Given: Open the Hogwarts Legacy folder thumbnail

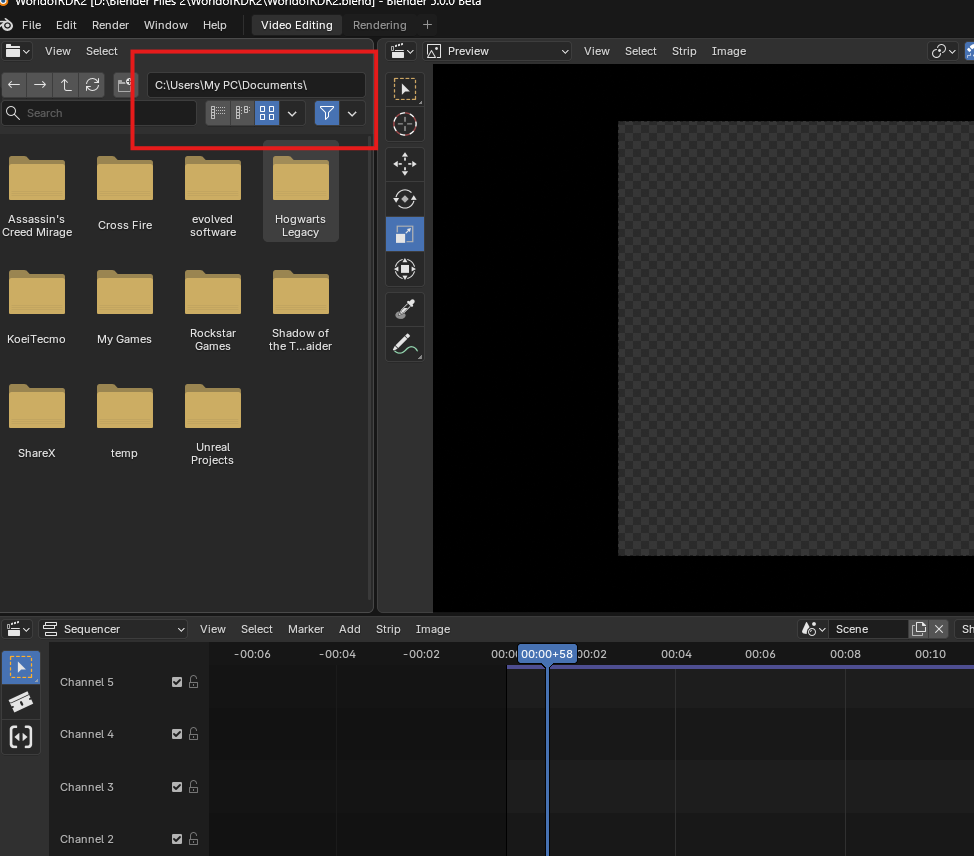Looking at the screenshot, I should click(x=301, y=191).
